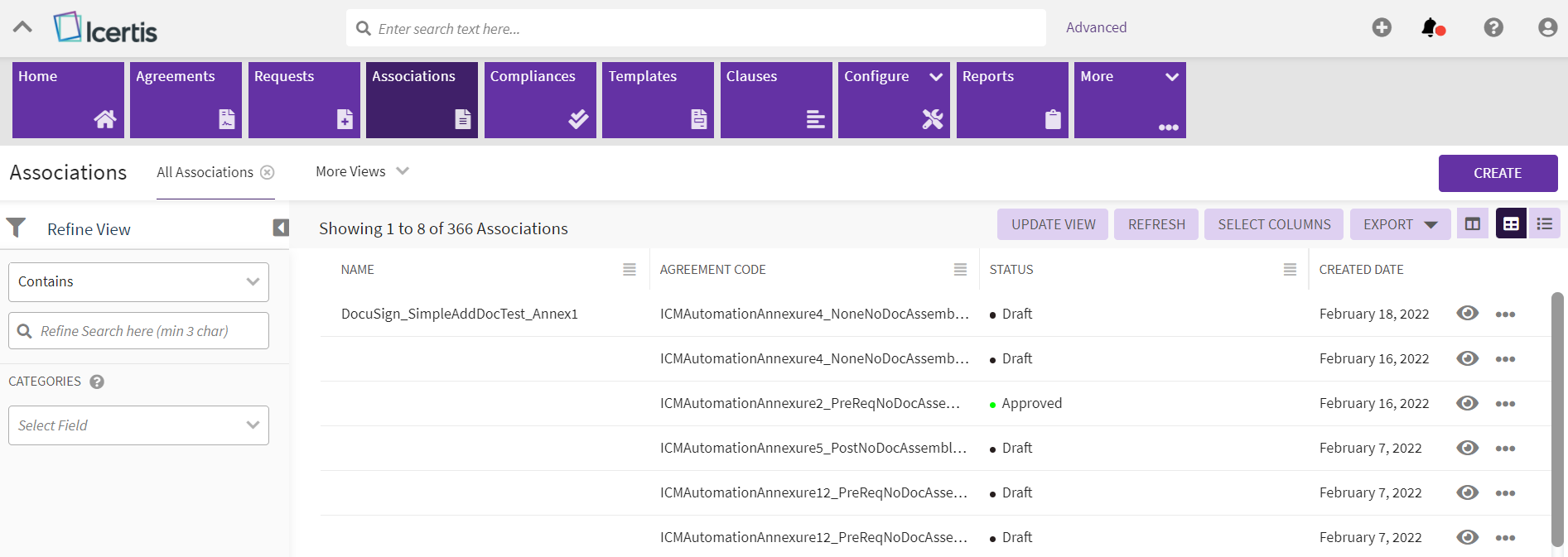Switch to grid tile view layout
Viewport: 1568px width, 557px height.
[x=1511, y=224]
